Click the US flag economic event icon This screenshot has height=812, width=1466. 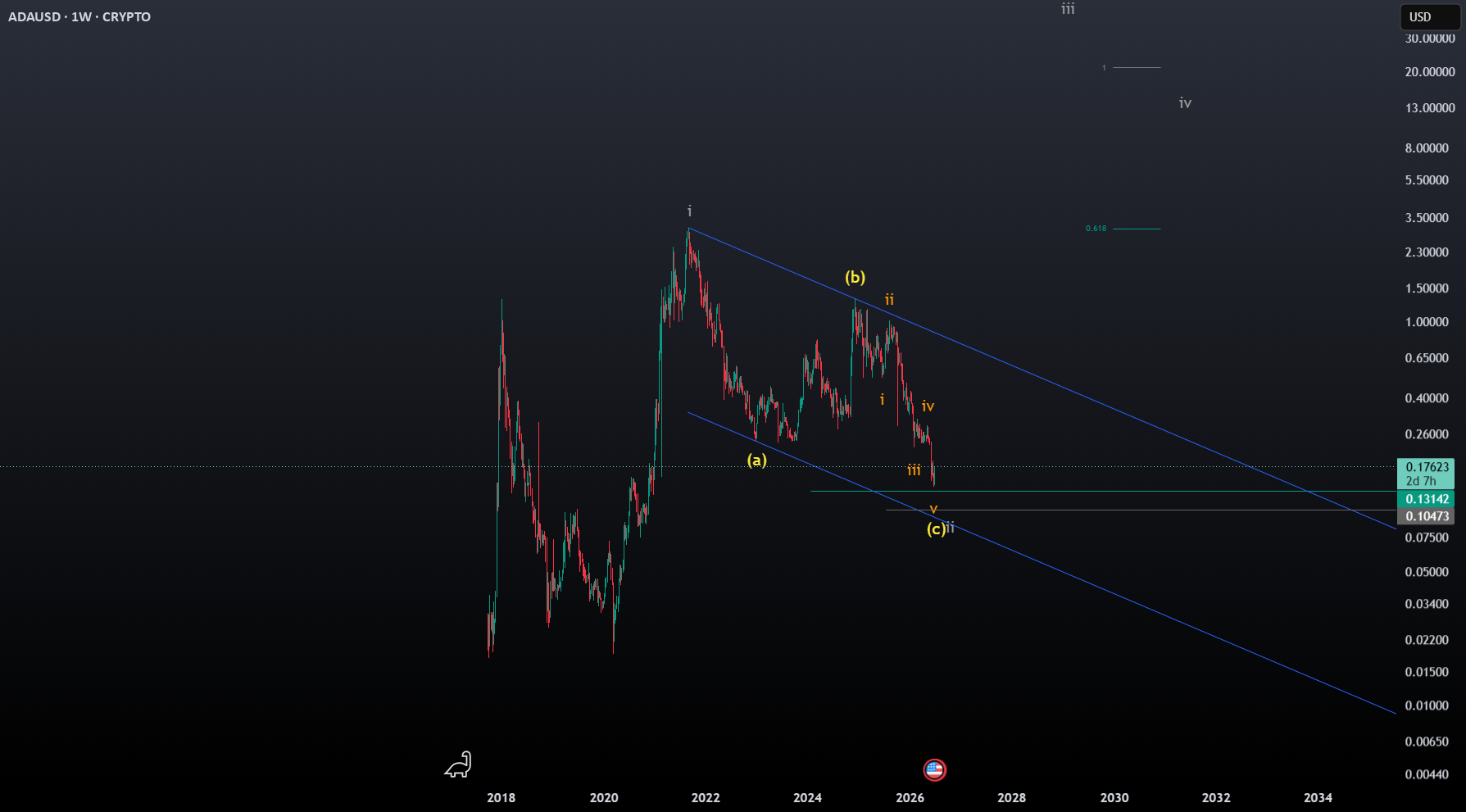[x=934, y=769]
